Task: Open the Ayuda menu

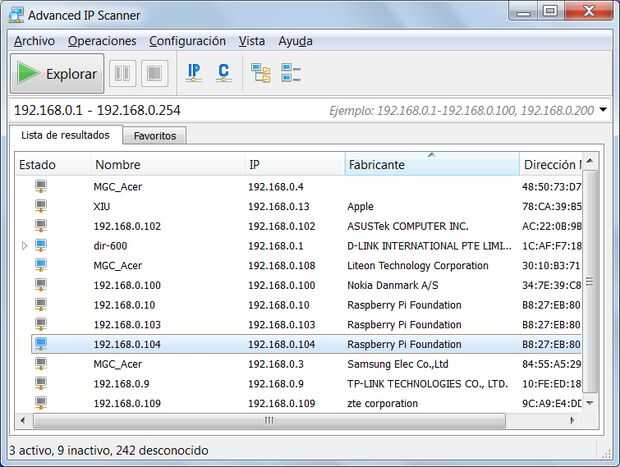Action: pos(295,41)
